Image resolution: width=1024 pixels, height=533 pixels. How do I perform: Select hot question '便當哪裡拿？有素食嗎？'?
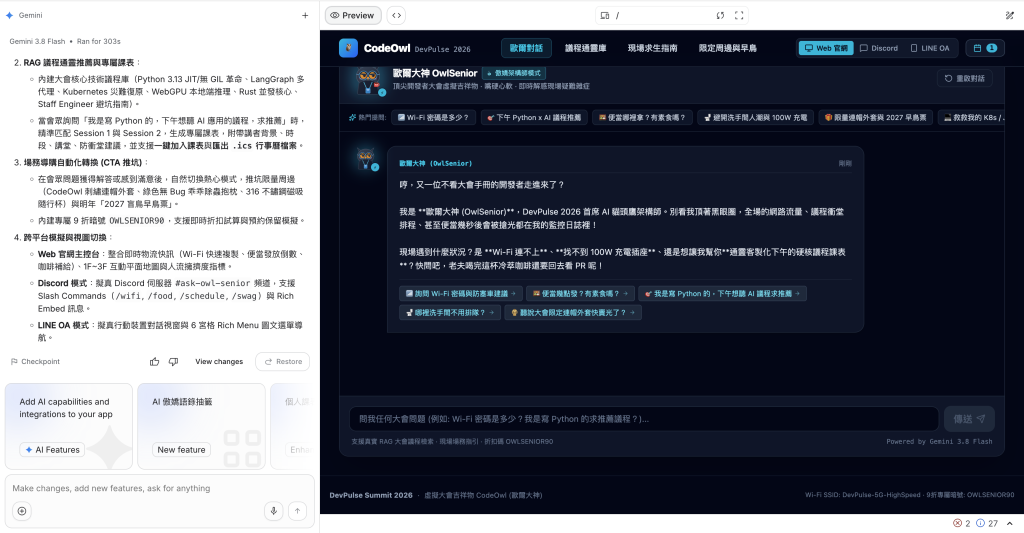pos(642,118)
